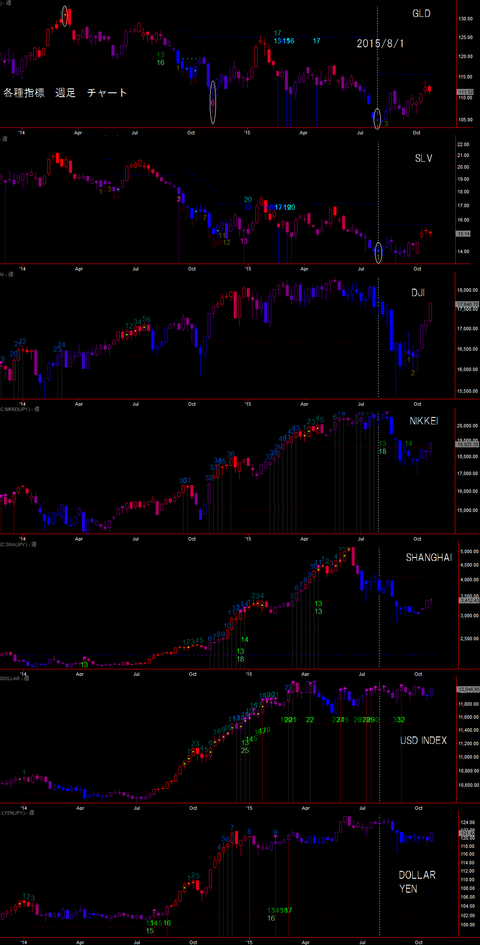
Task: Click the 15,500.00 value on DJI axis
Action: click(x=467, y=391)
